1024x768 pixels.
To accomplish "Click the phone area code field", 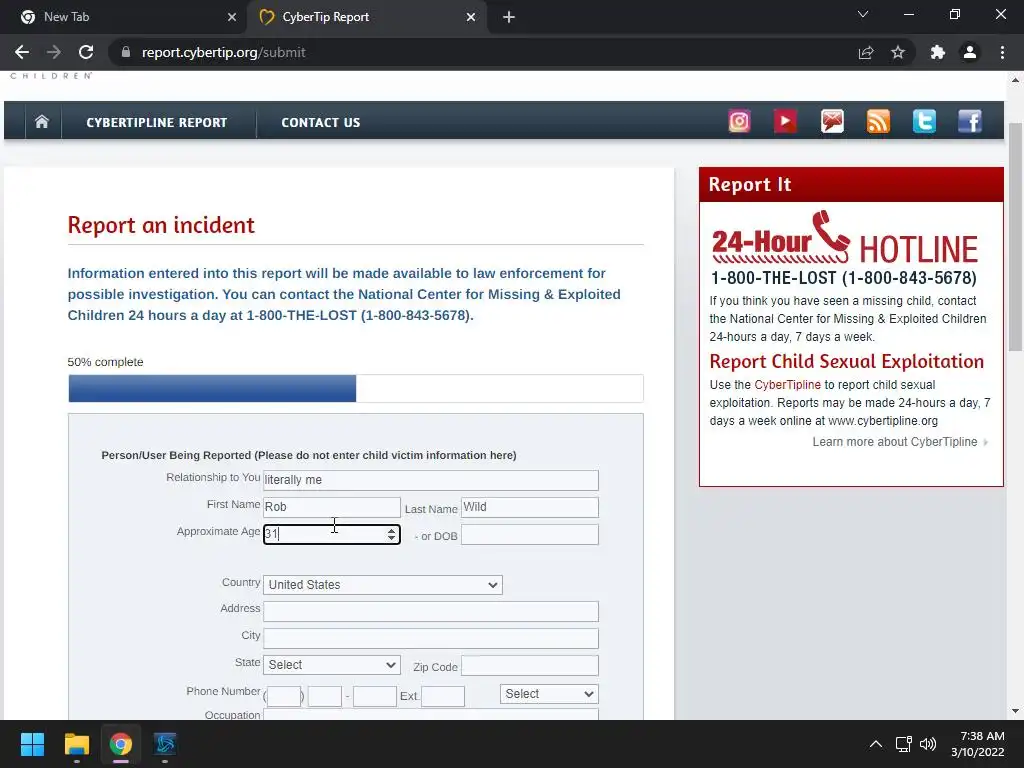I will pyautogui.click(x=284, y=696).
